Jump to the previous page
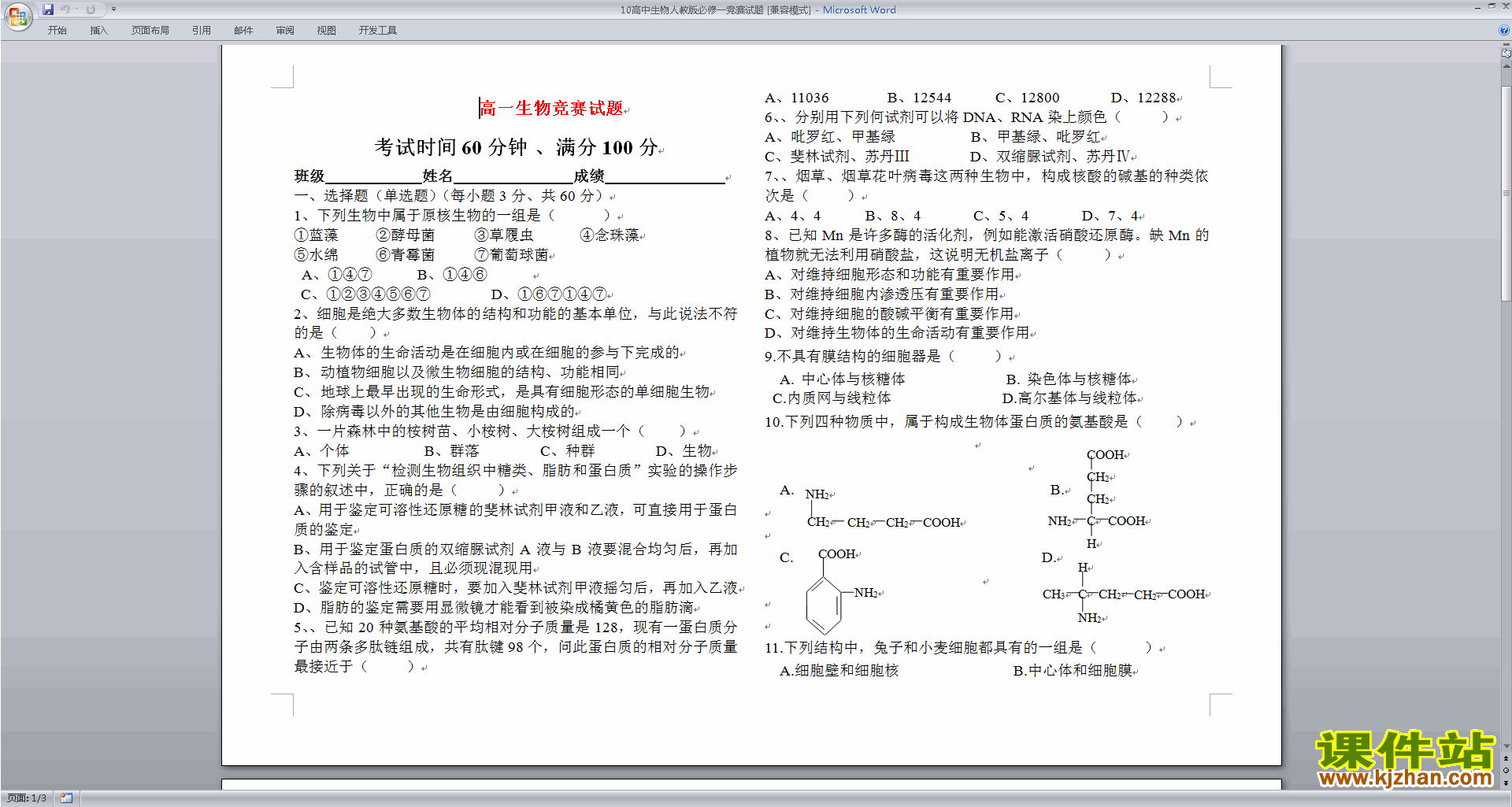Viewport: 1512px width, 807px height. (1506, 758)
